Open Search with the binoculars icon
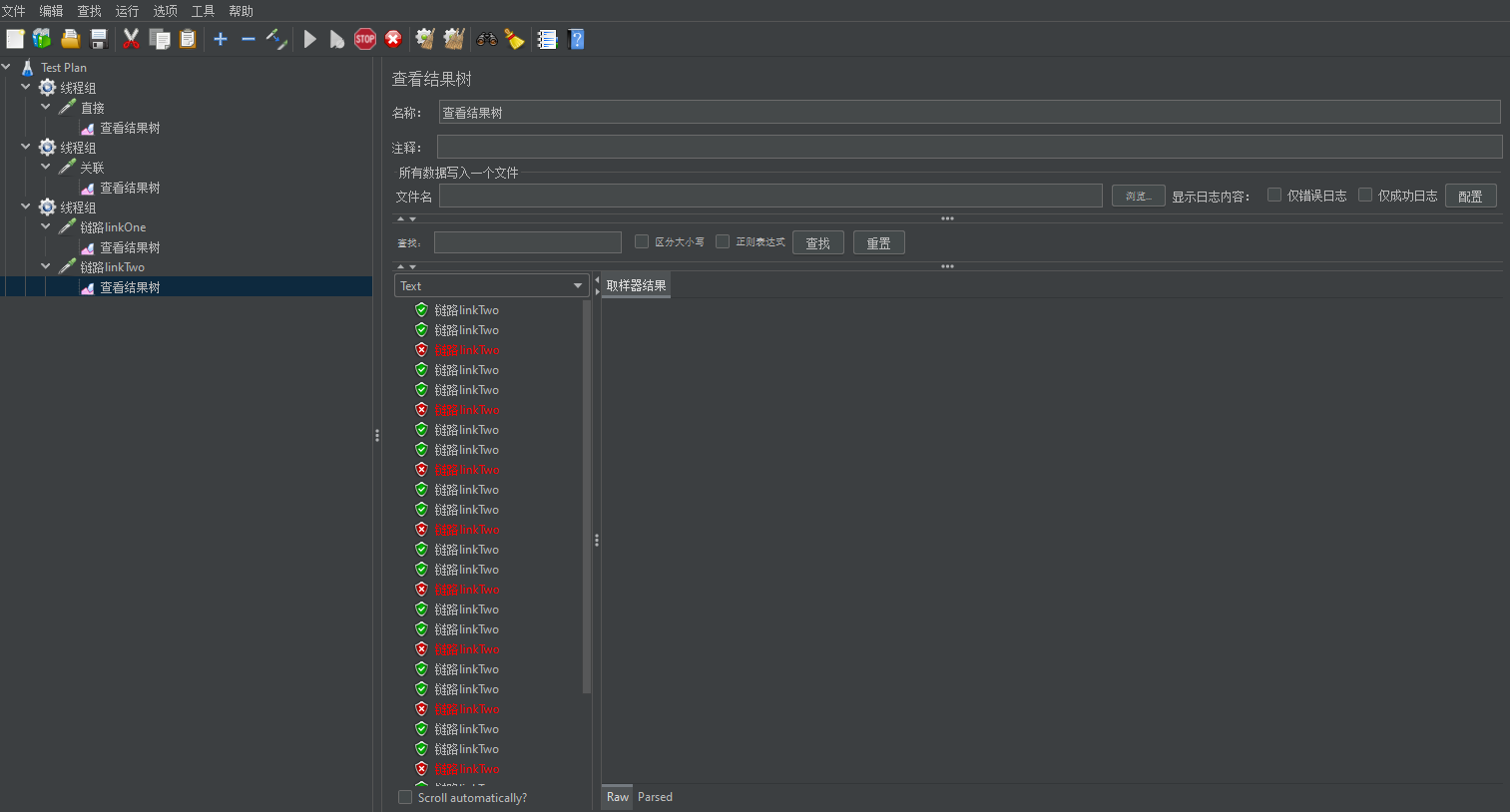The image size is (1510, 812). [487, 39]
